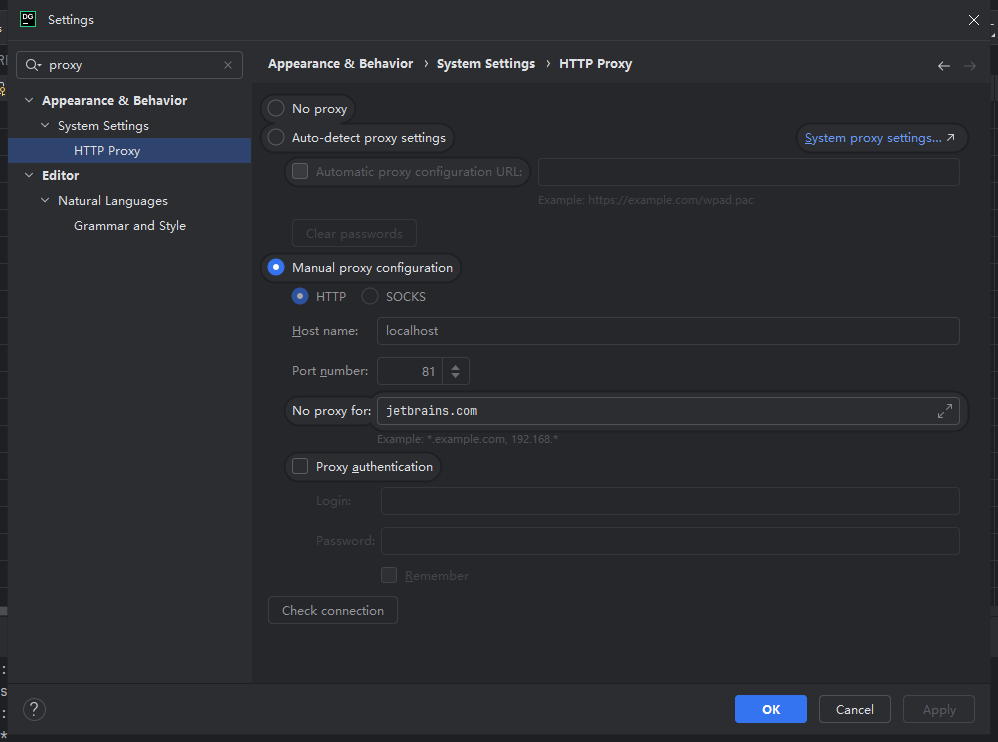The height and width of the screenshot is (742, 998).
Task: Expand the No proxy for field
Action: [x=945, y=411]
